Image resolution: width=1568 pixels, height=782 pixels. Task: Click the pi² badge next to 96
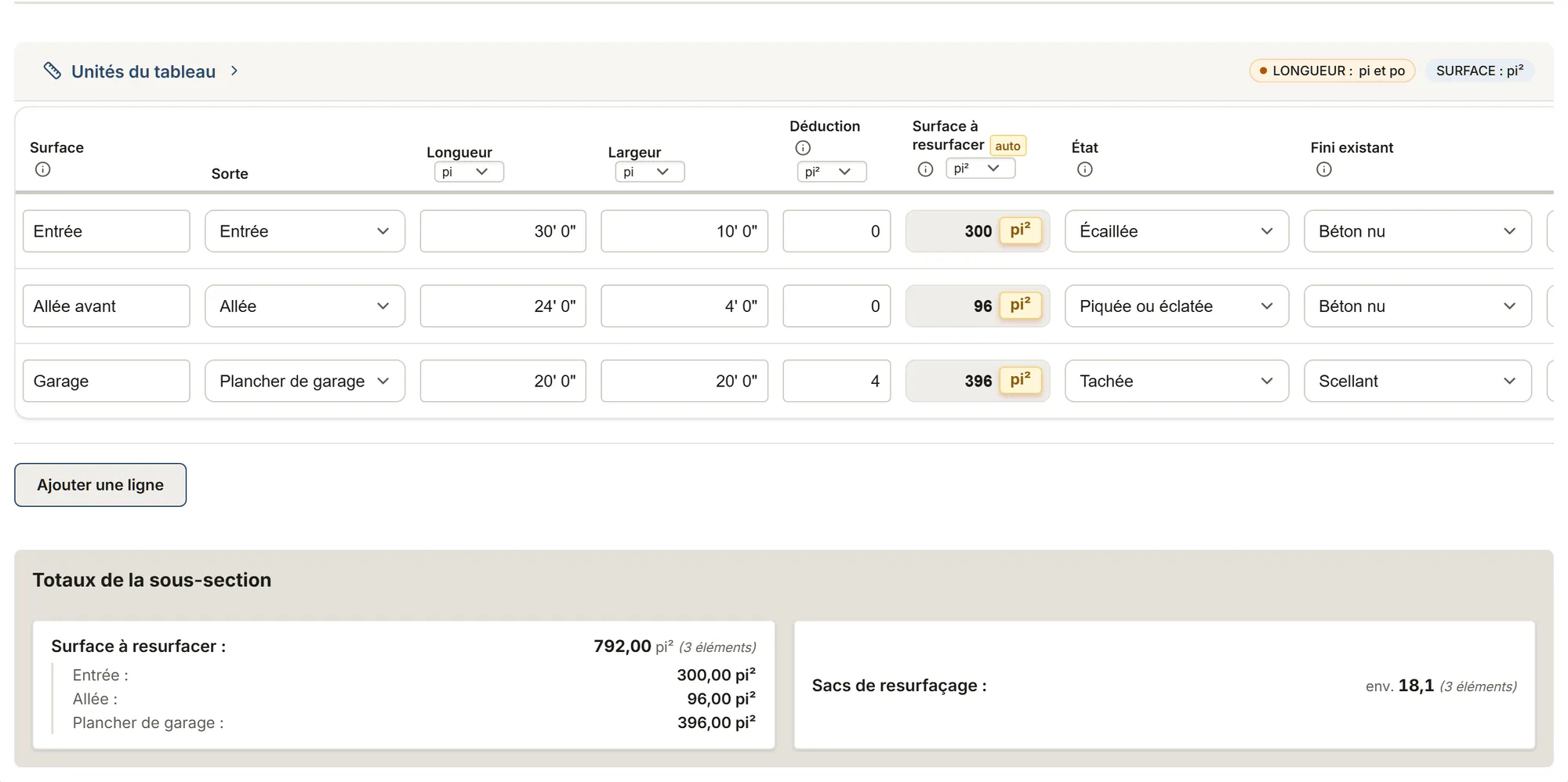[1021, 306]
